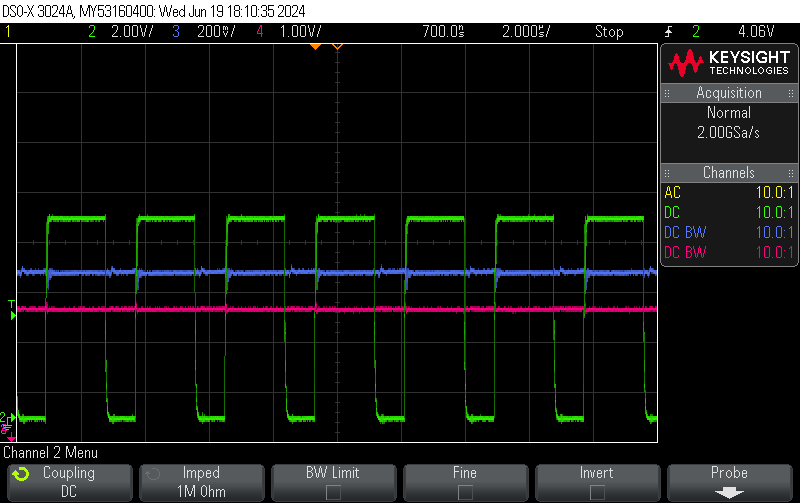800x503 pixels.
Task: Click the hollow orange time reference marker
Action: [337, 47]
